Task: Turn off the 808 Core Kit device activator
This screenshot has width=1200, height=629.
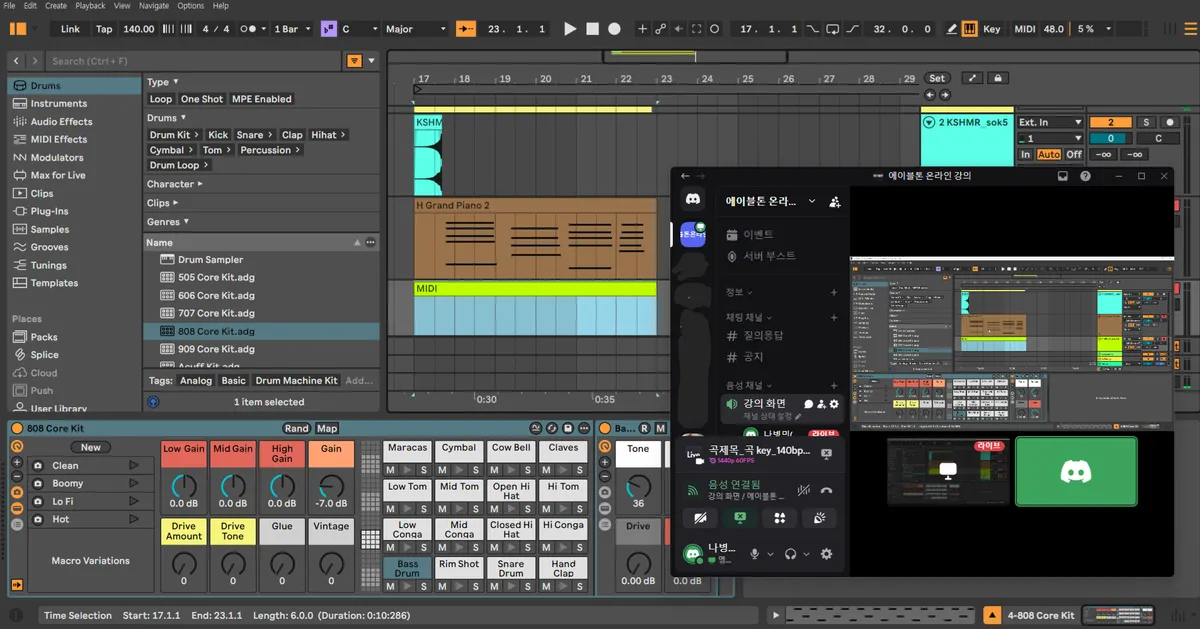Action: (18, 428)
